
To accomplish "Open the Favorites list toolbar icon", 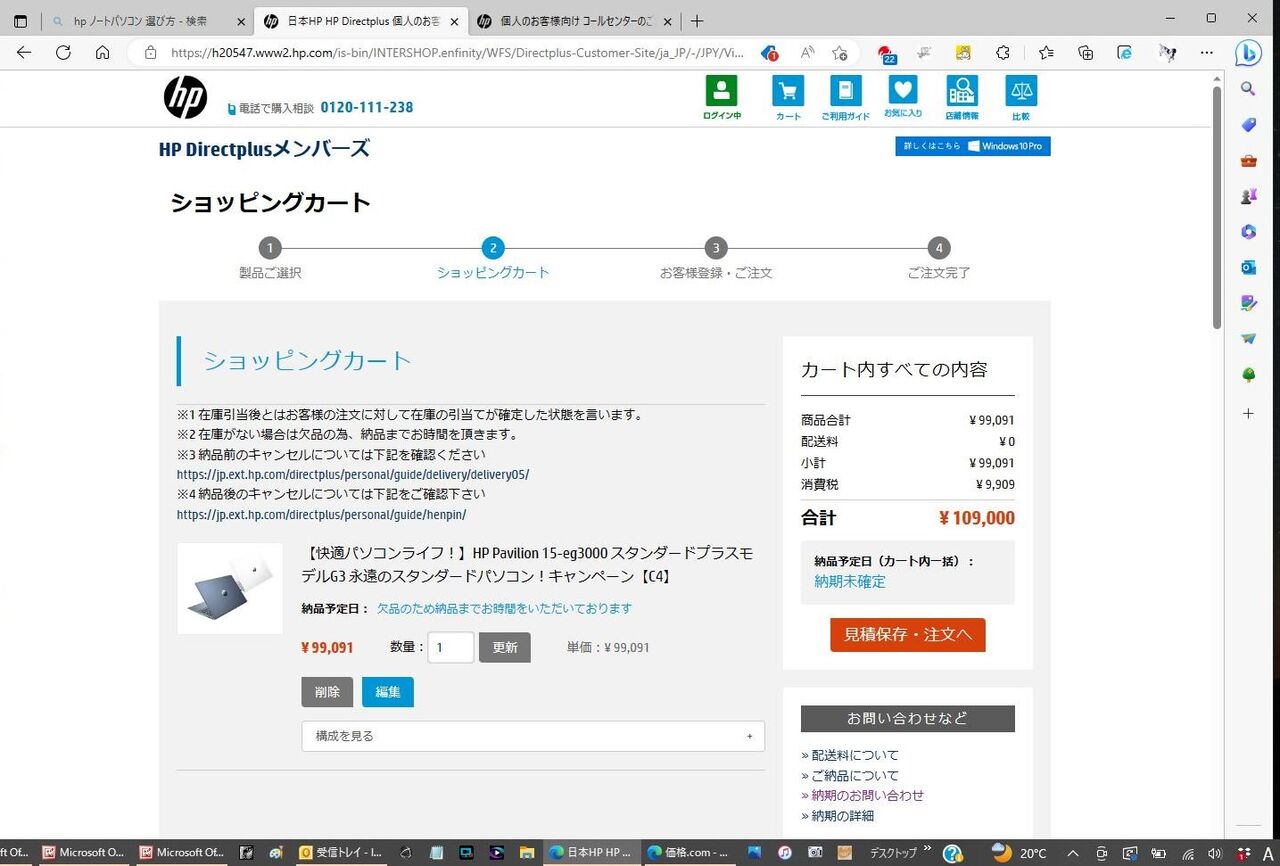I will (x=1046, y=53).
